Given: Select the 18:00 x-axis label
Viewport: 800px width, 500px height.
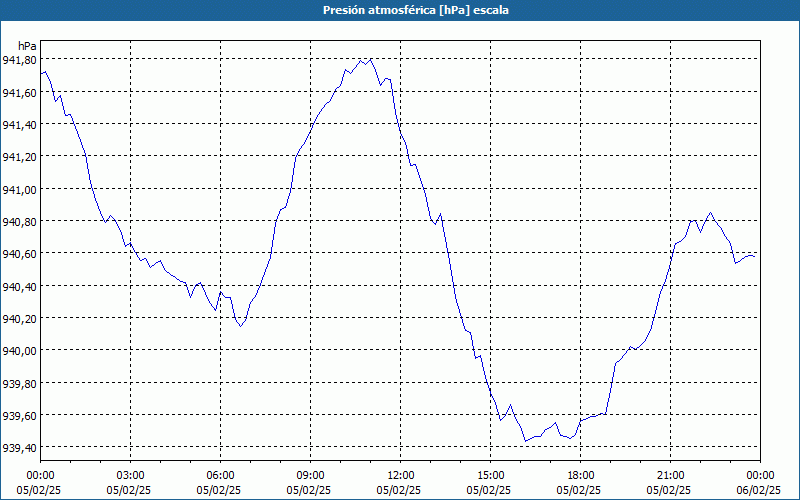Looking at the screenshot, I should pos(580,475).
